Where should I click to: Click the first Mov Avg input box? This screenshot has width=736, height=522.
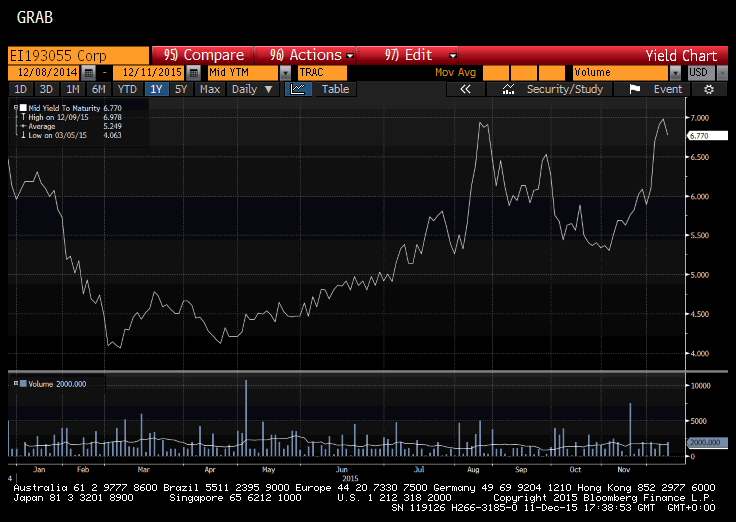[496, 73]
